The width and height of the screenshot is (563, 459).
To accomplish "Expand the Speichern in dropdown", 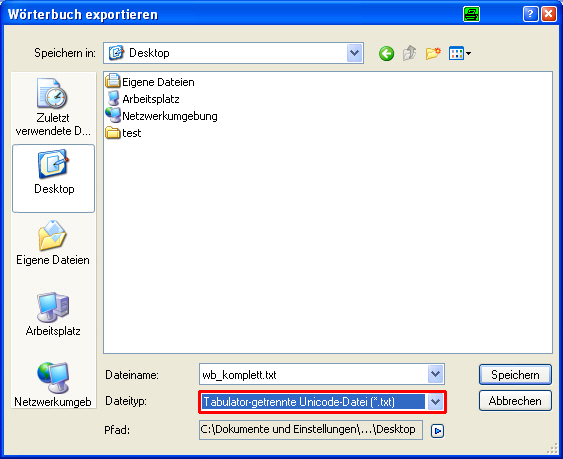I will [354, 53].
